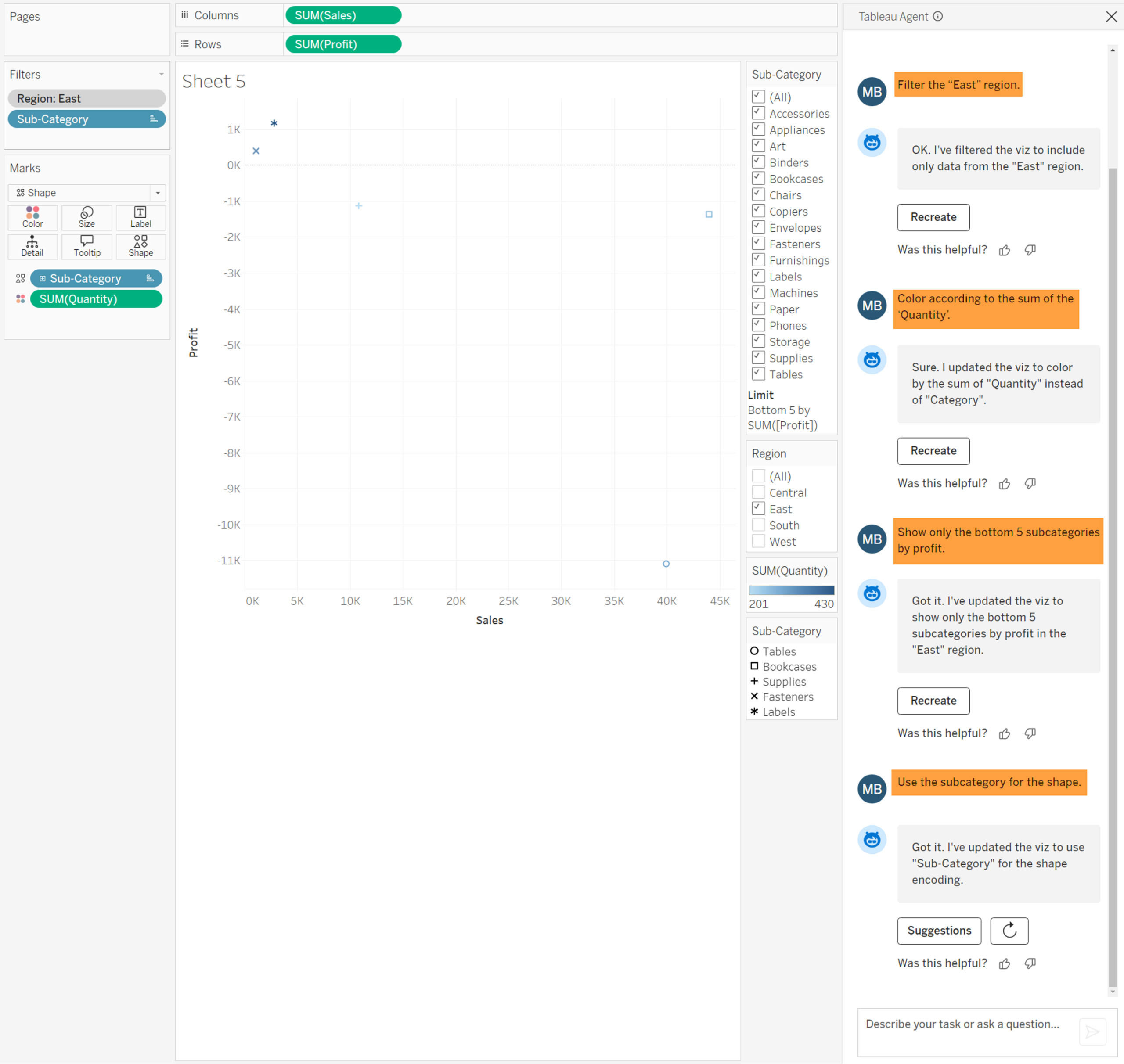Image resolution: width=1124 pixels, height=1064 pixels.
Task: Uncheck the East region checkbox
Action: click(x=758, y=509)
